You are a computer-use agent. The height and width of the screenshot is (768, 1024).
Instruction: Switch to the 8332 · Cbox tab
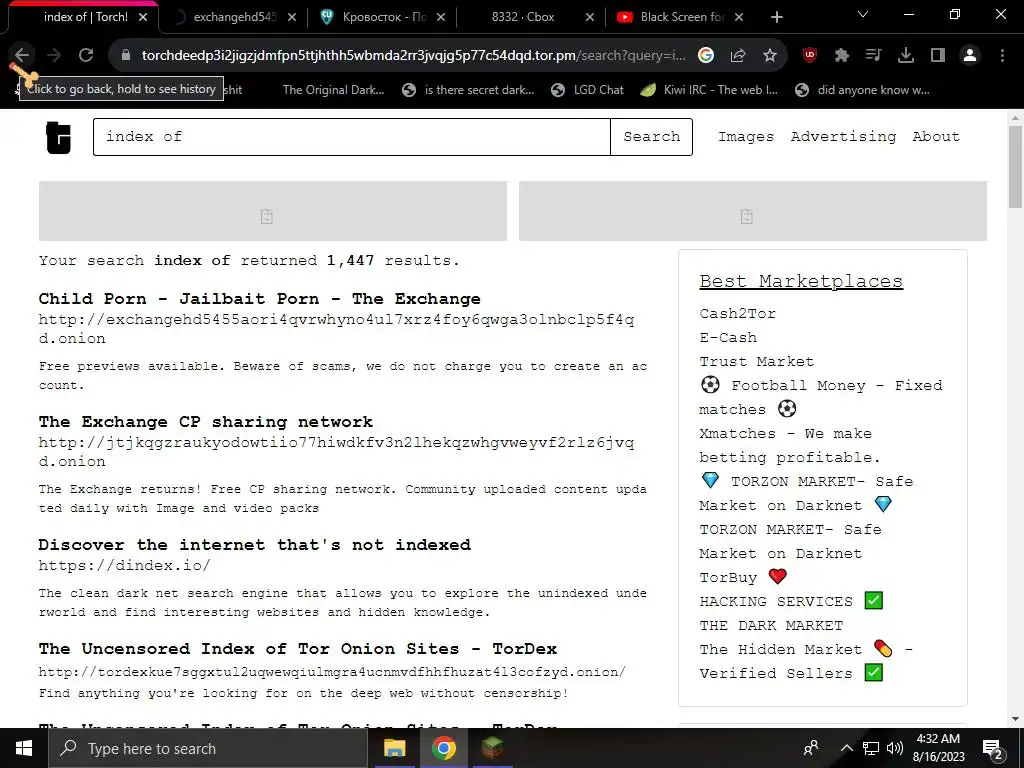[x=522, y=17]
